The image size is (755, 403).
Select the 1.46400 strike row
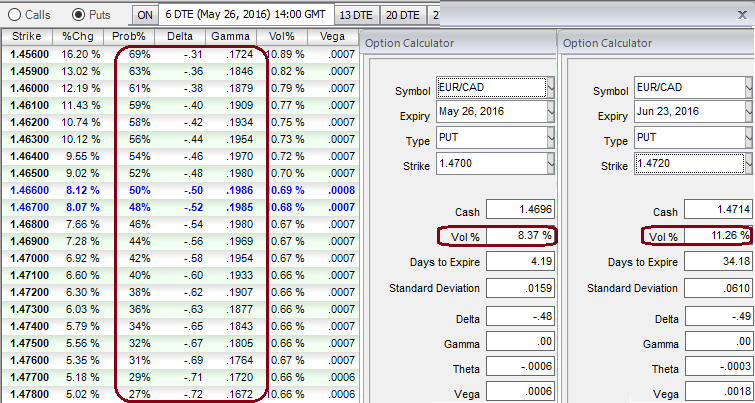click(x=180, y=156)
